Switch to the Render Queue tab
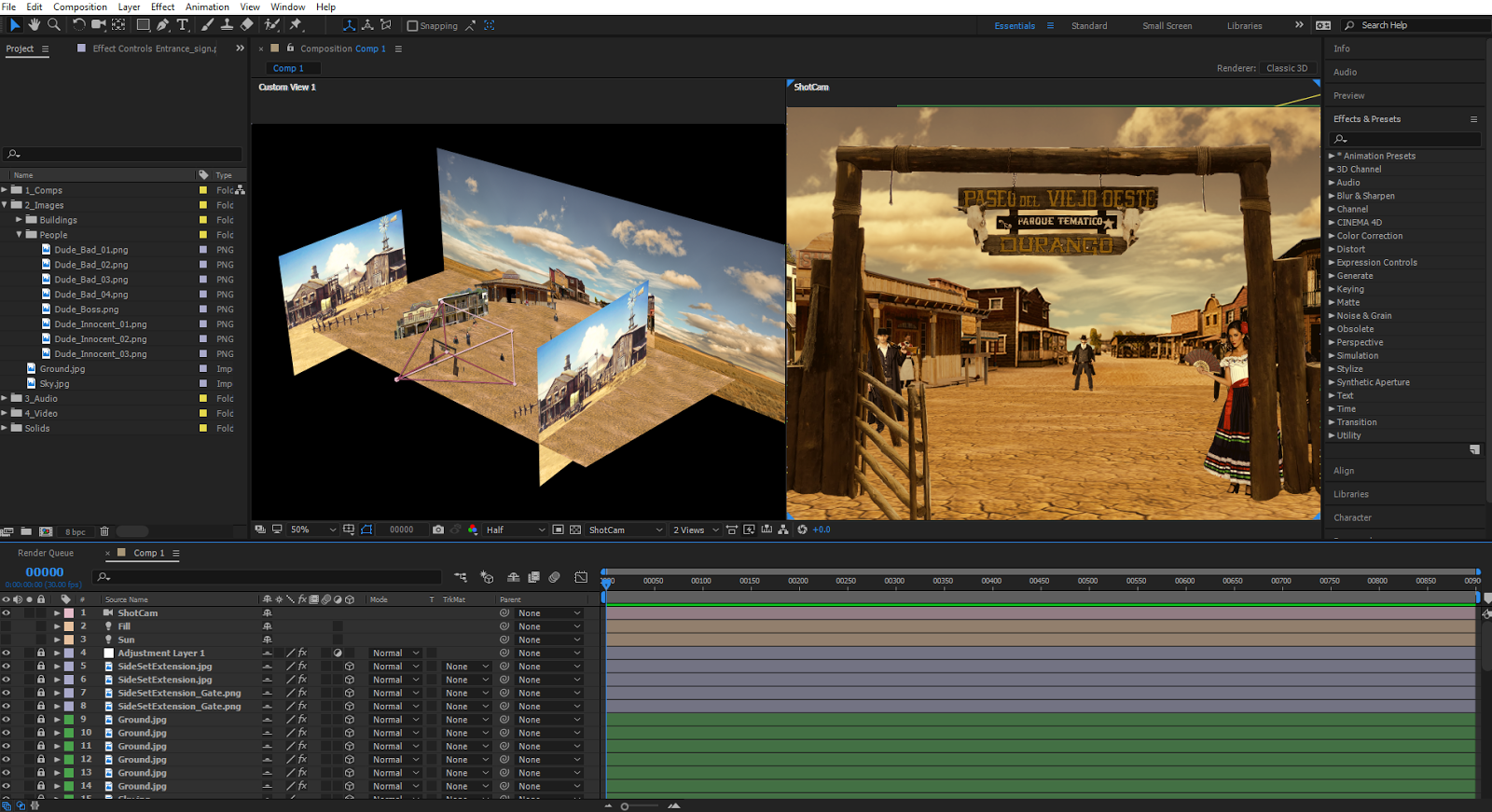This screenshot has height=812, width=1492. 46,553
